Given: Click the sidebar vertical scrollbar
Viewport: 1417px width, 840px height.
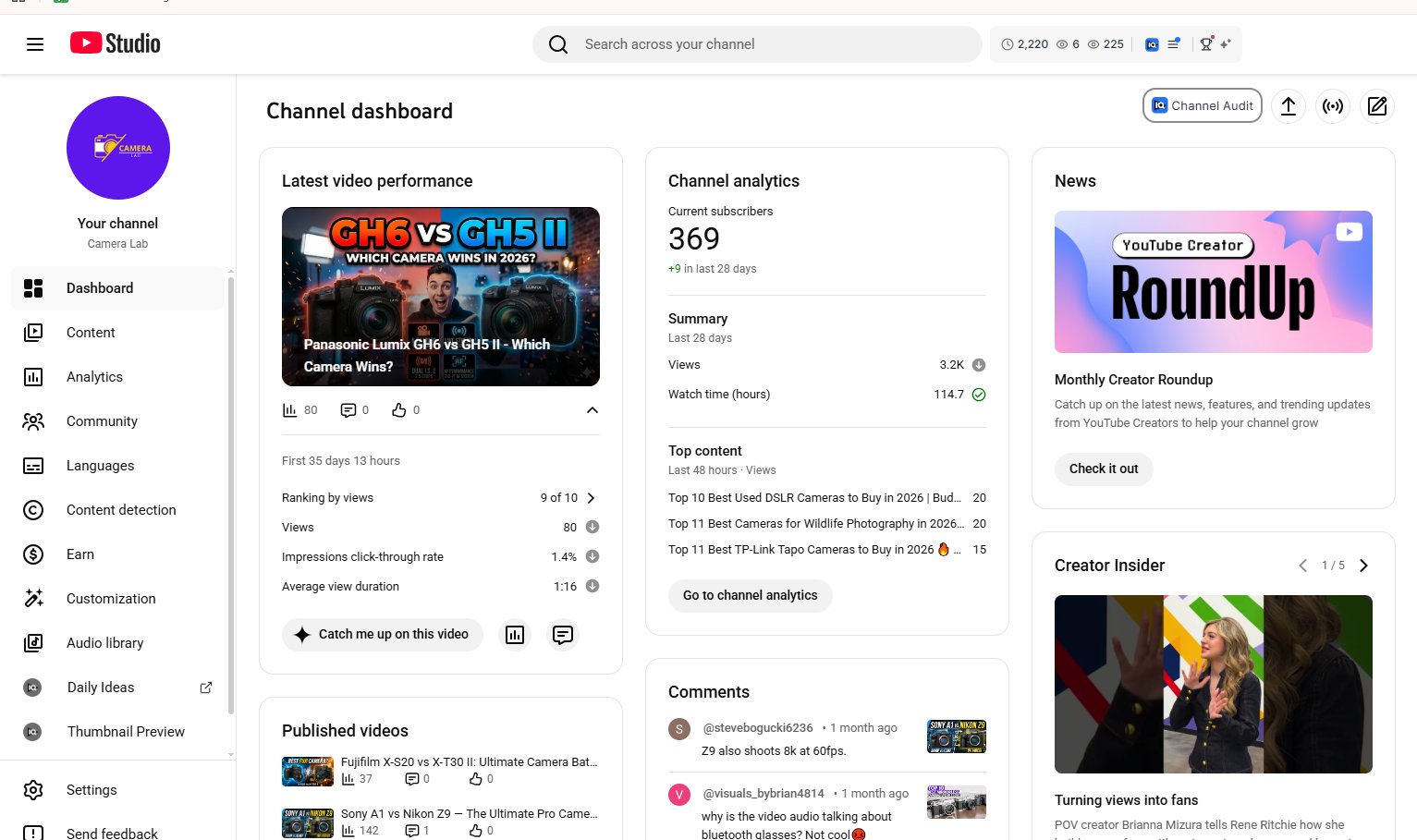Looking at the screenshot, I should (230, 494).
